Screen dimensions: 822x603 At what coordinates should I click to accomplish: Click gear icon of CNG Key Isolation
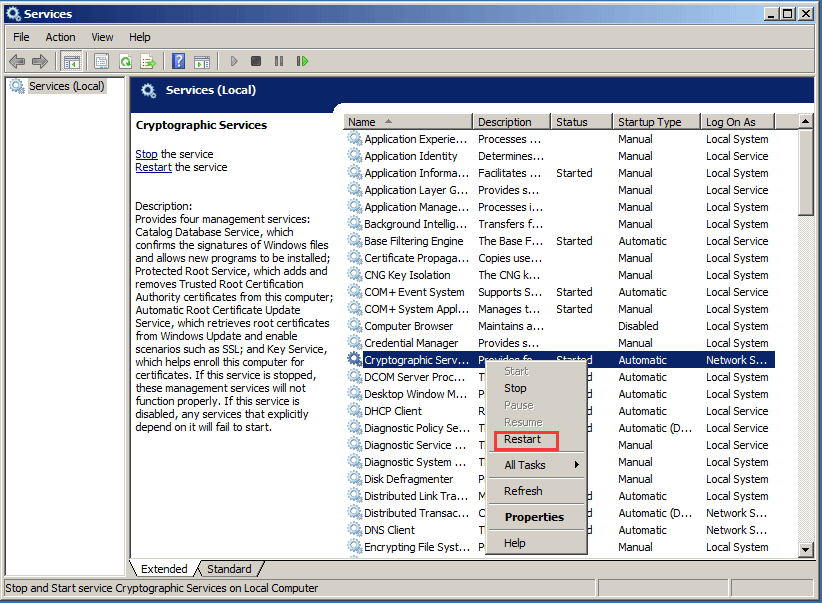pyautogui.click(x=355, y=275)
